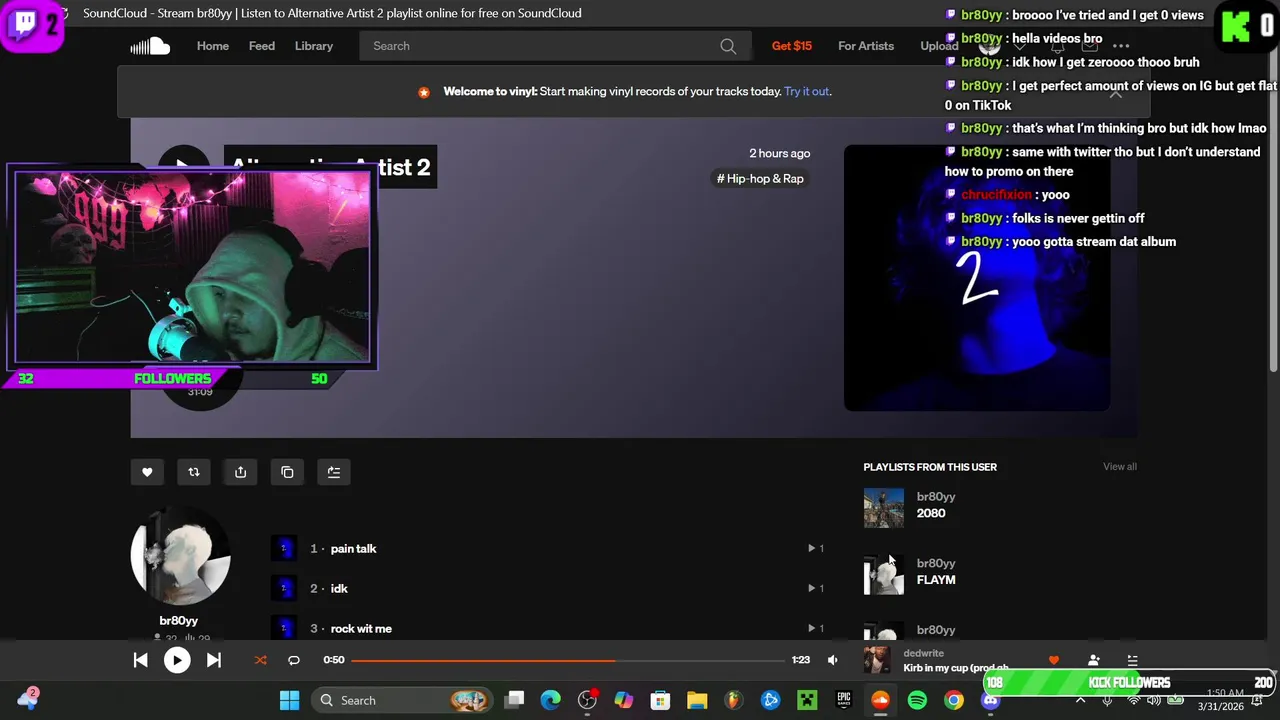Click the Get $15 link

(792, 46)
